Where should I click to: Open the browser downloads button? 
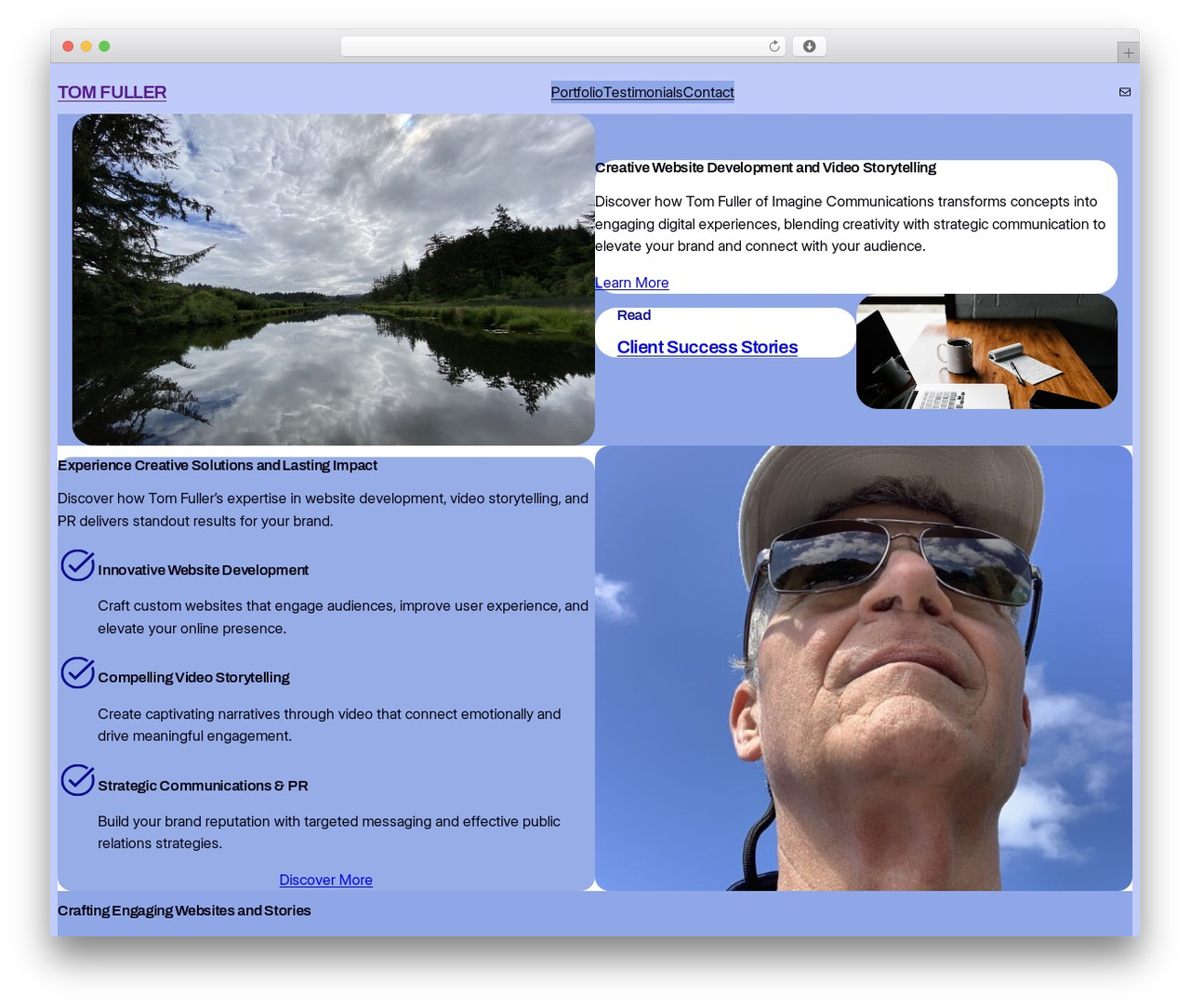[x=809, y=46]
